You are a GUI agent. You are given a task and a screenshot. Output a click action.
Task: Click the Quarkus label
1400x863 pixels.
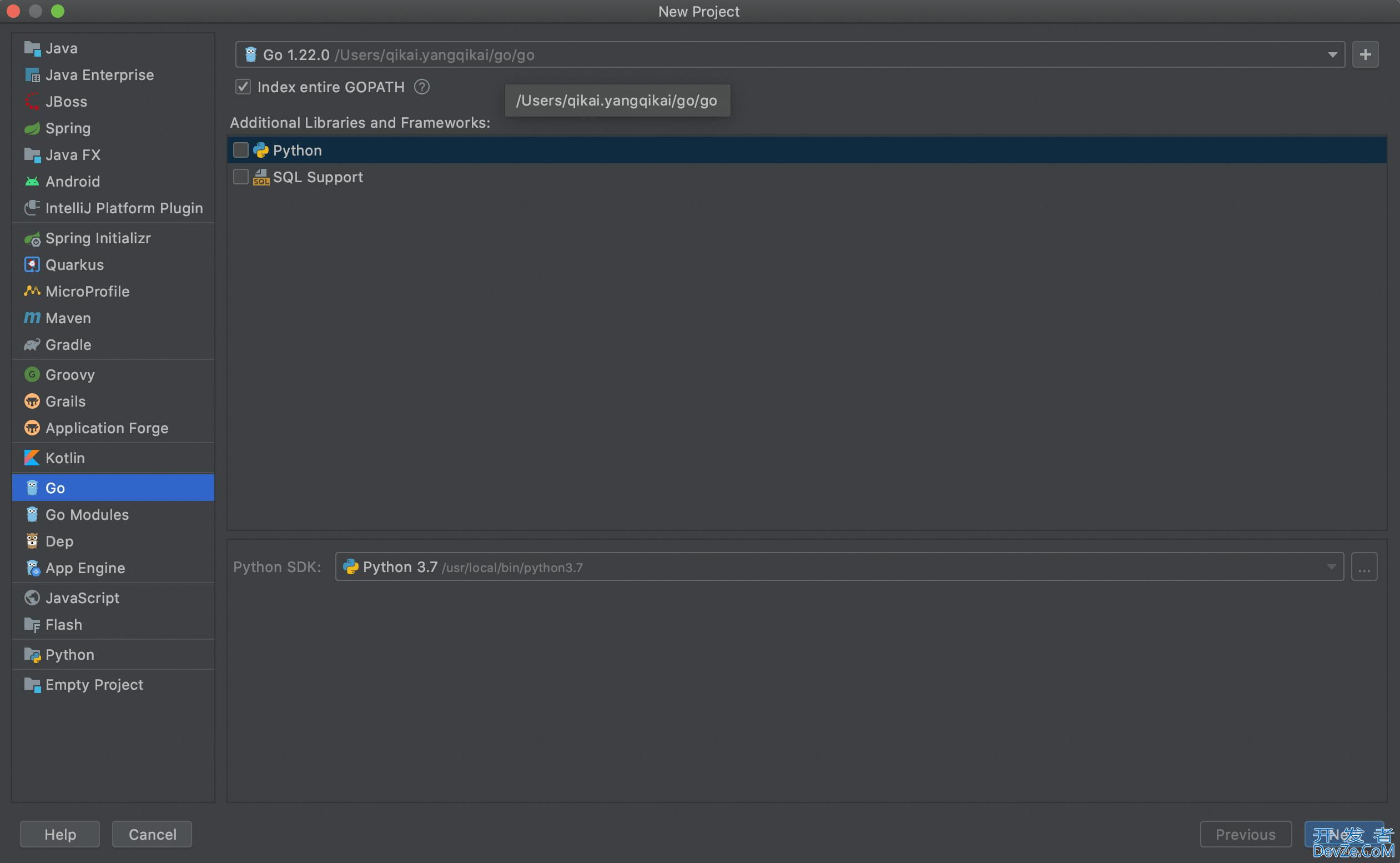point(75,265)
